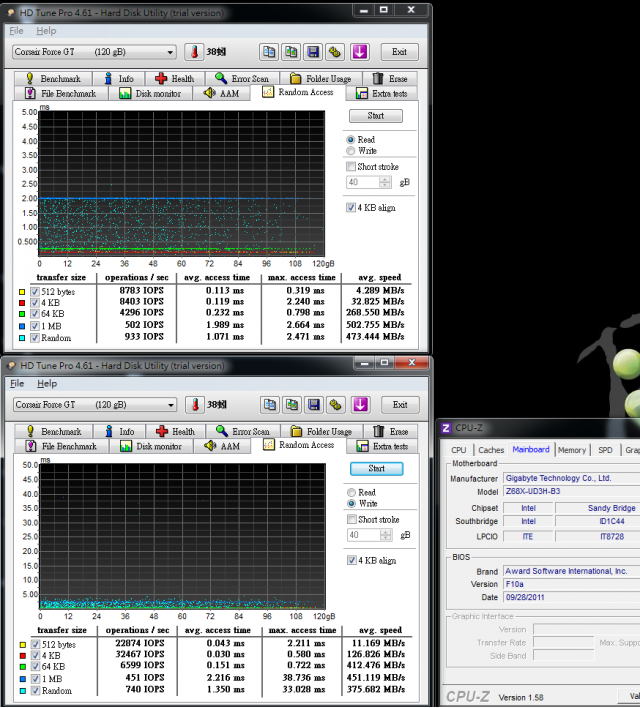Image resolution: width=640 pixels, height=708 pixels.
Task: Click copy screenshot icon in bottom HD Tune toolbar
Action: click(292, 405)
